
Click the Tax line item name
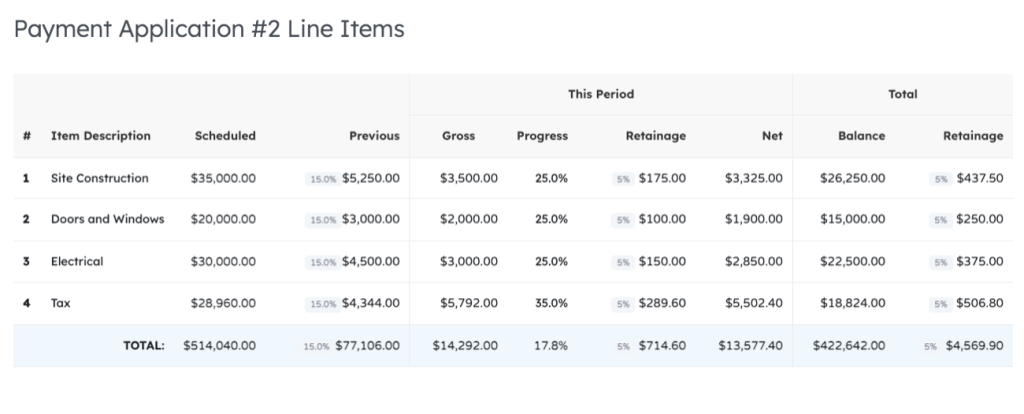(x=60, y=303)
